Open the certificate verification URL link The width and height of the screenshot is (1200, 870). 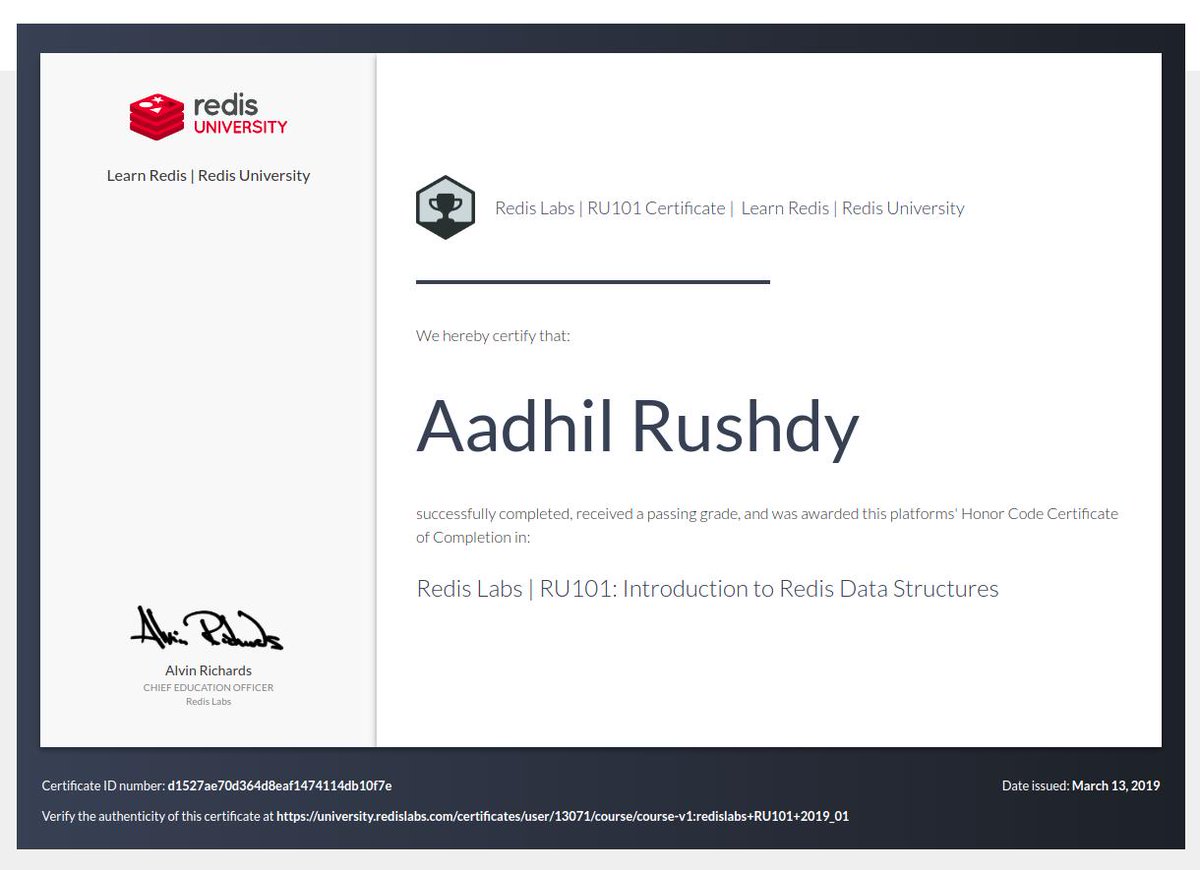point(563,816)
